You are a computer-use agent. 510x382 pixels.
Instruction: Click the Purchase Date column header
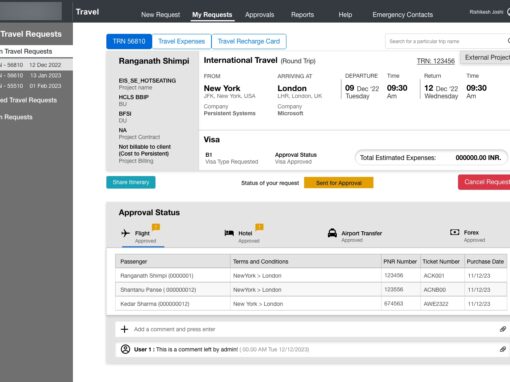pyautogui.click(x=486, y=261)
